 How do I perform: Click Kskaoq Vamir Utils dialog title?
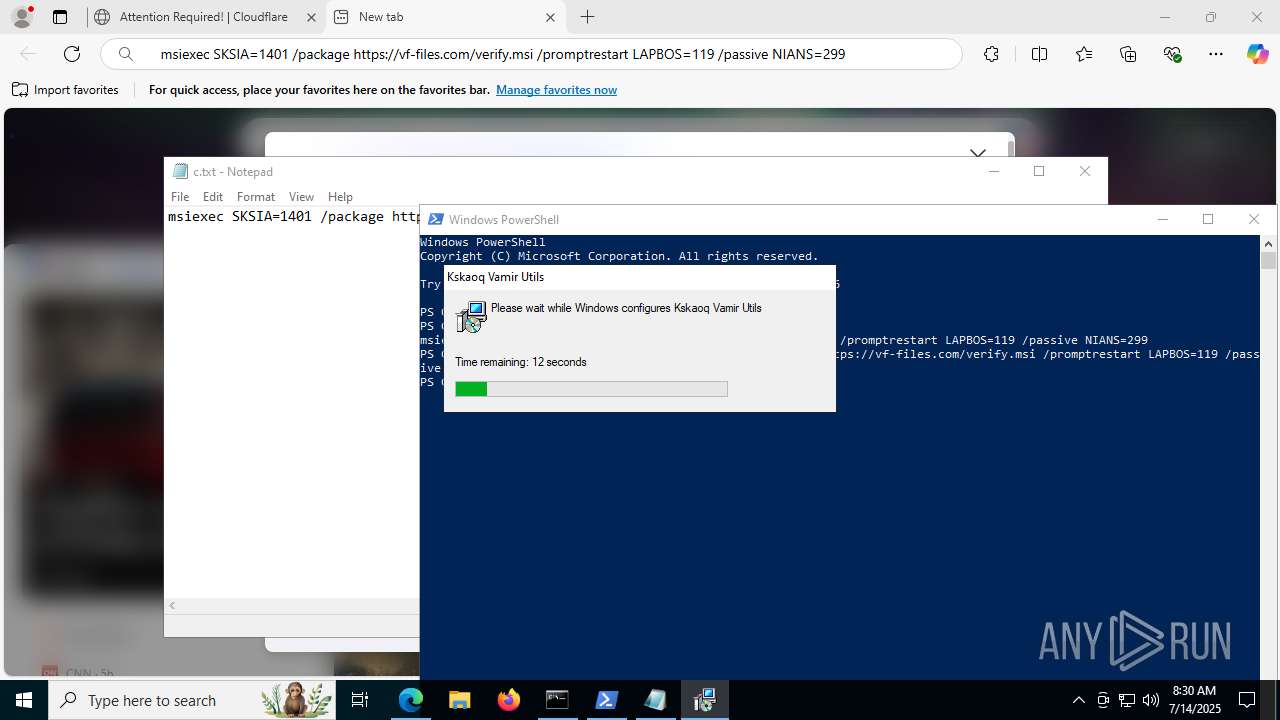[x=496, y=277]
